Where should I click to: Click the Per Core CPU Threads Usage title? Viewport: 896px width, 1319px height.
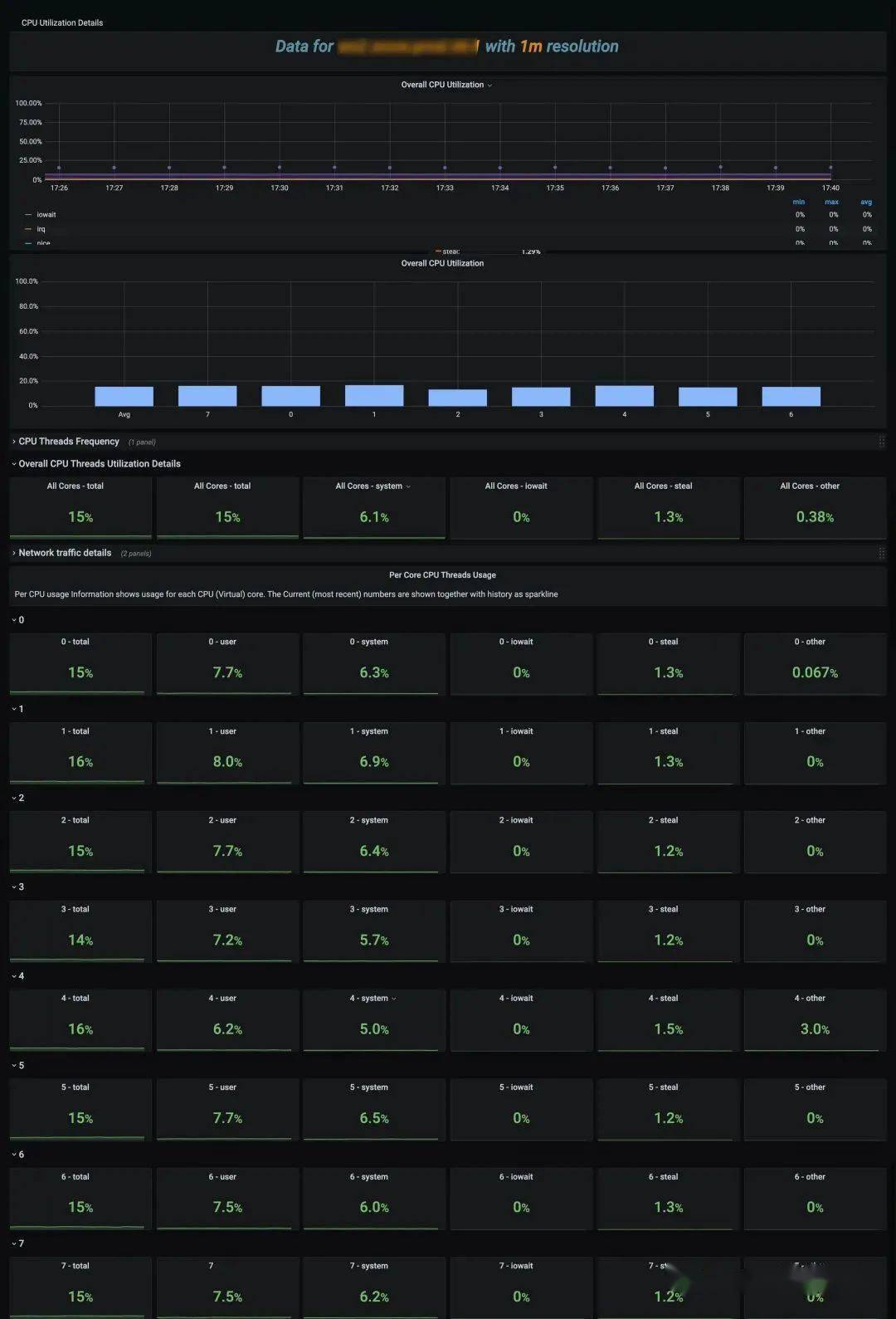click(442, 575)
